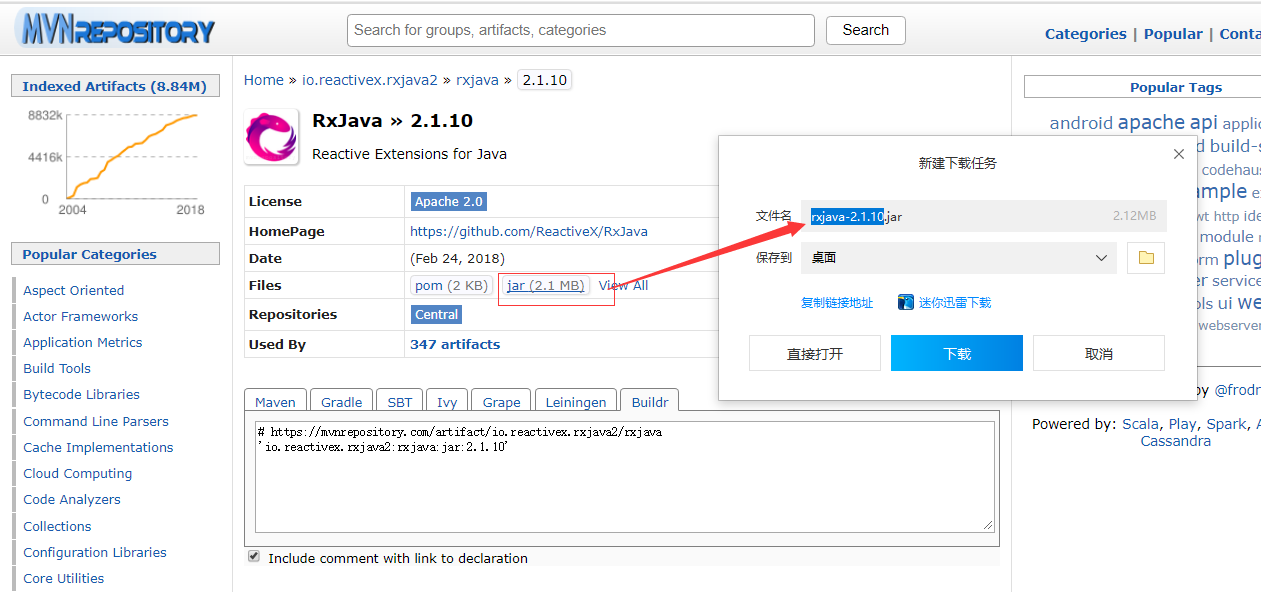Switch to the Leiningen tab
This screenshot has height=592, width=1261.
(x=576, y=402)
